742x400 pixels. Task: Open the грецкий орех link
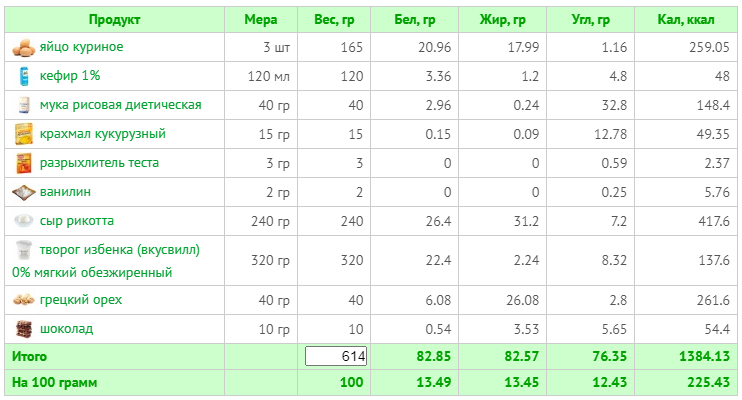point(81,300)
